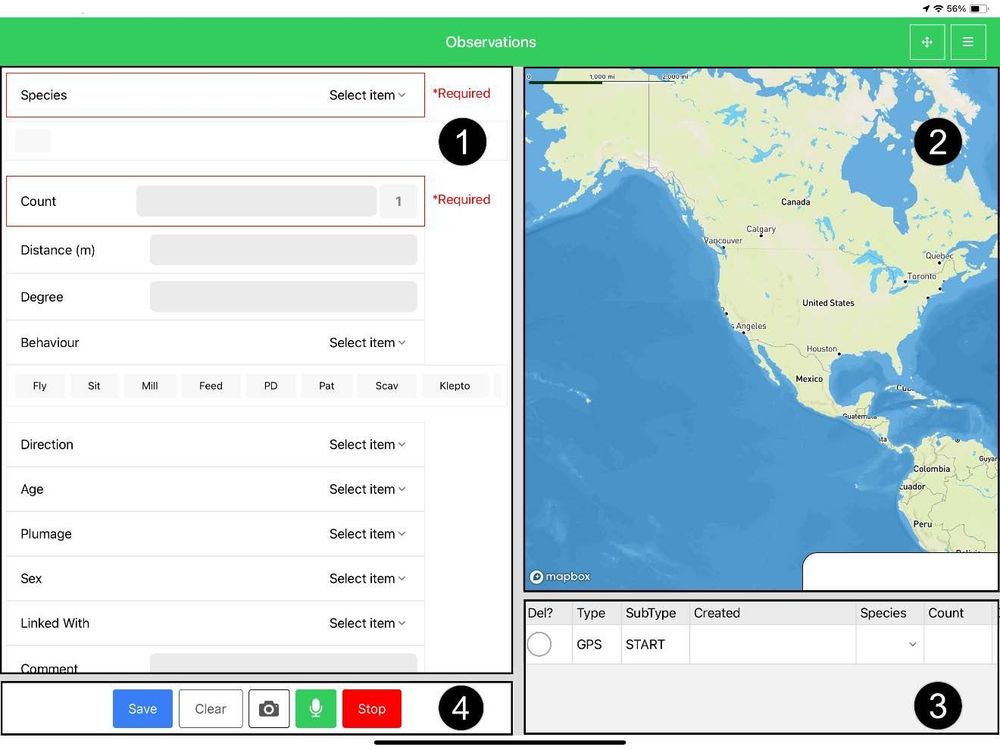Select the GPS START row delete circle
1000x750 pixels.
click(x=539, y=644)
